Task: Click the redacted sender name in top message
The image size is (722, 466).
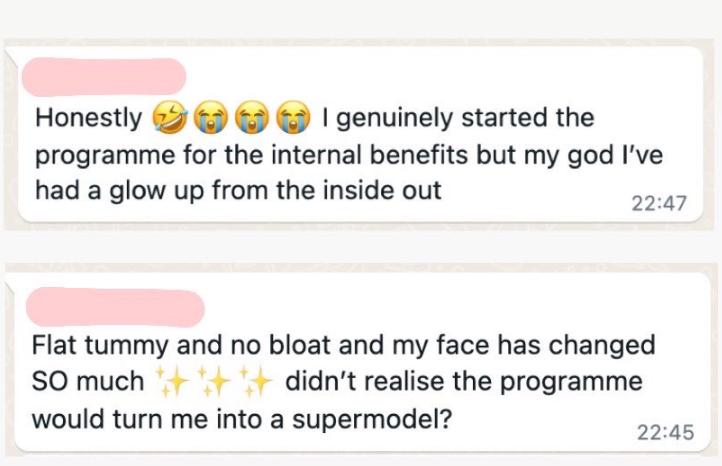Action: tap(103, 77)
